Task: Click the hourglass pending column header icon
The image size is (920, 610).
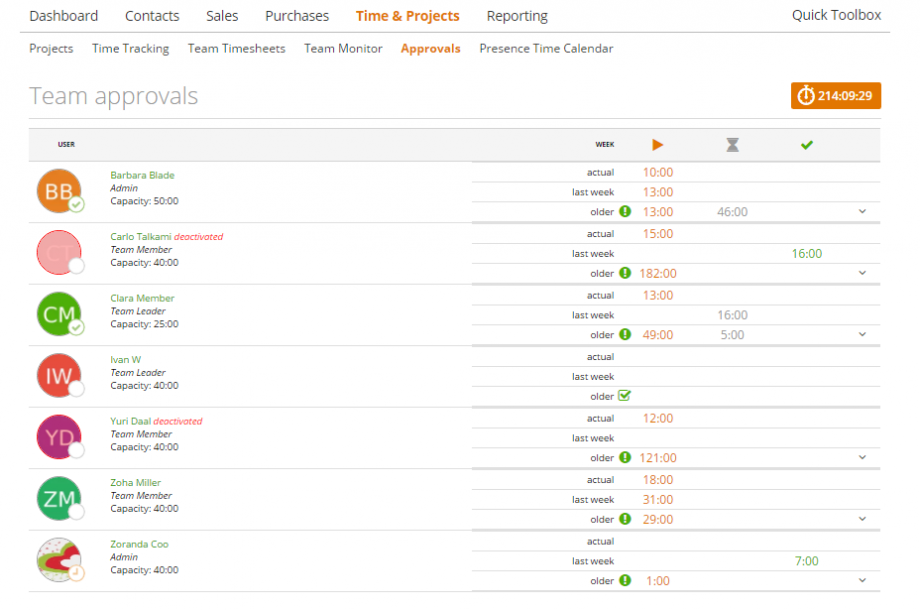Action: pyautogui.click(x=732, y=144)
